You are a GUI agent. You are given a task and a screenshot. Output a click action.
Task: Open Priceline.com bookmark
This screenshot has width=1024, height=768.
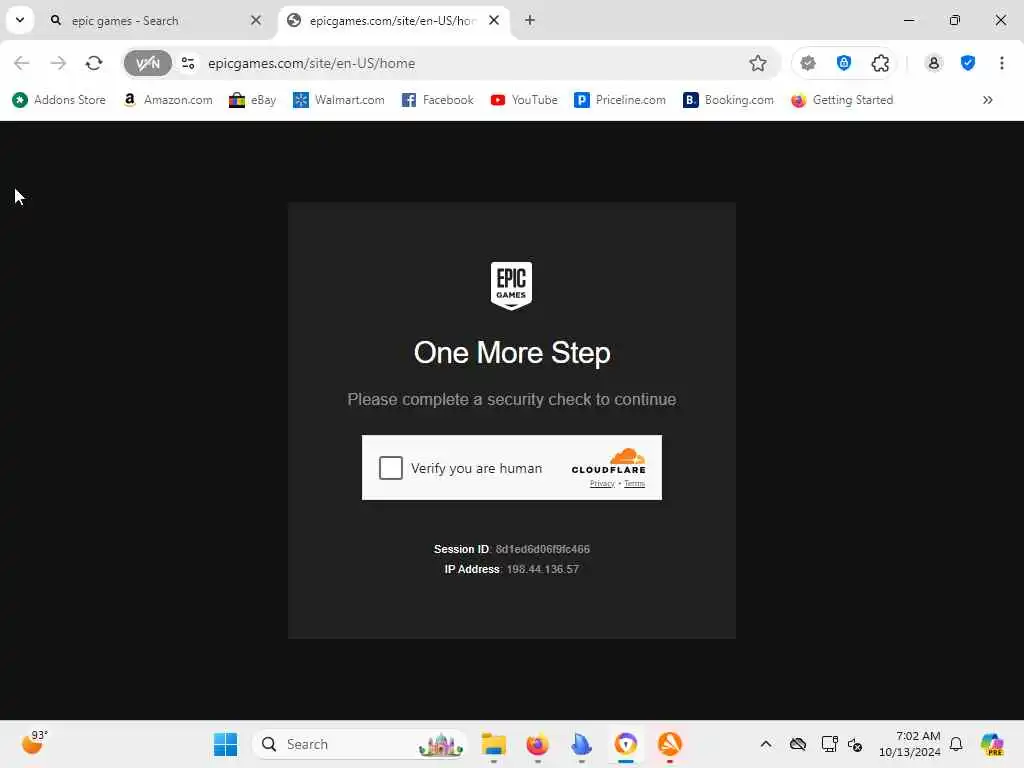tap(620, 100)
